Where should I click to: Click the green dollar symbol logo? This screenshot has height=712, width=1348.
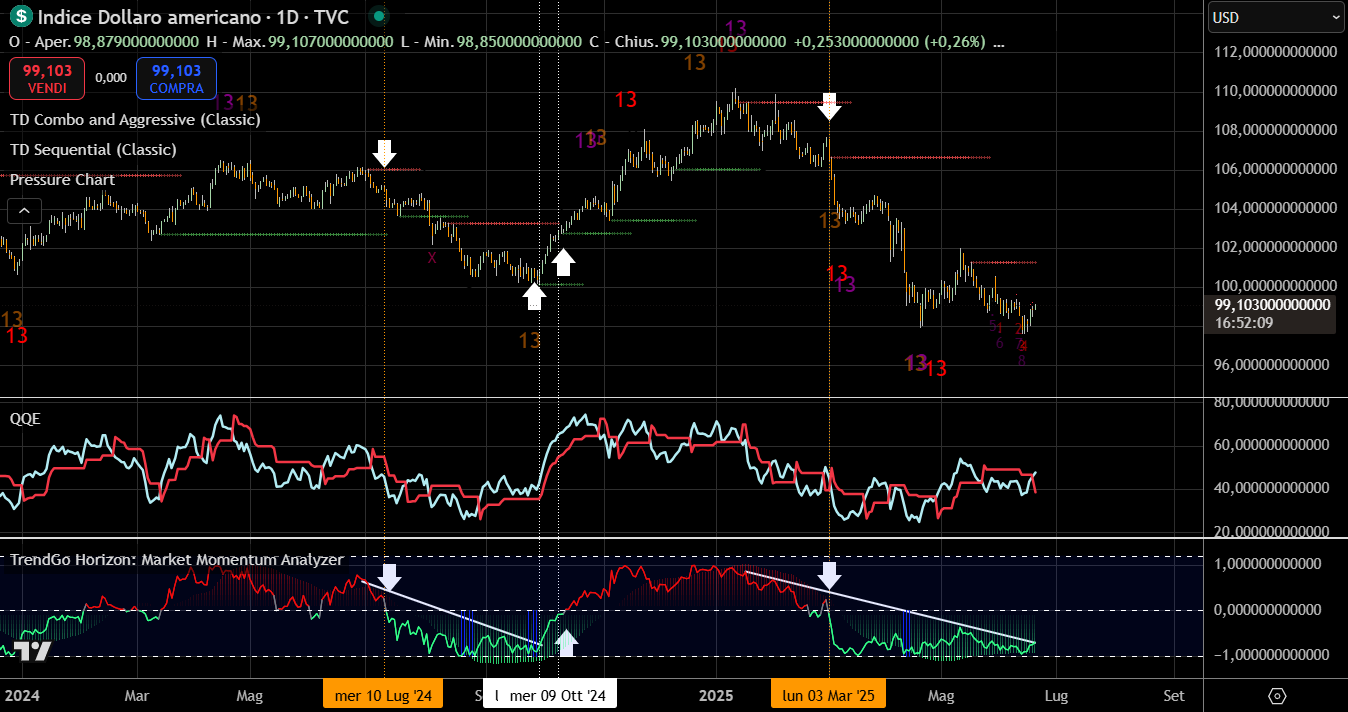pyautogui.click(x=20, y=17)
